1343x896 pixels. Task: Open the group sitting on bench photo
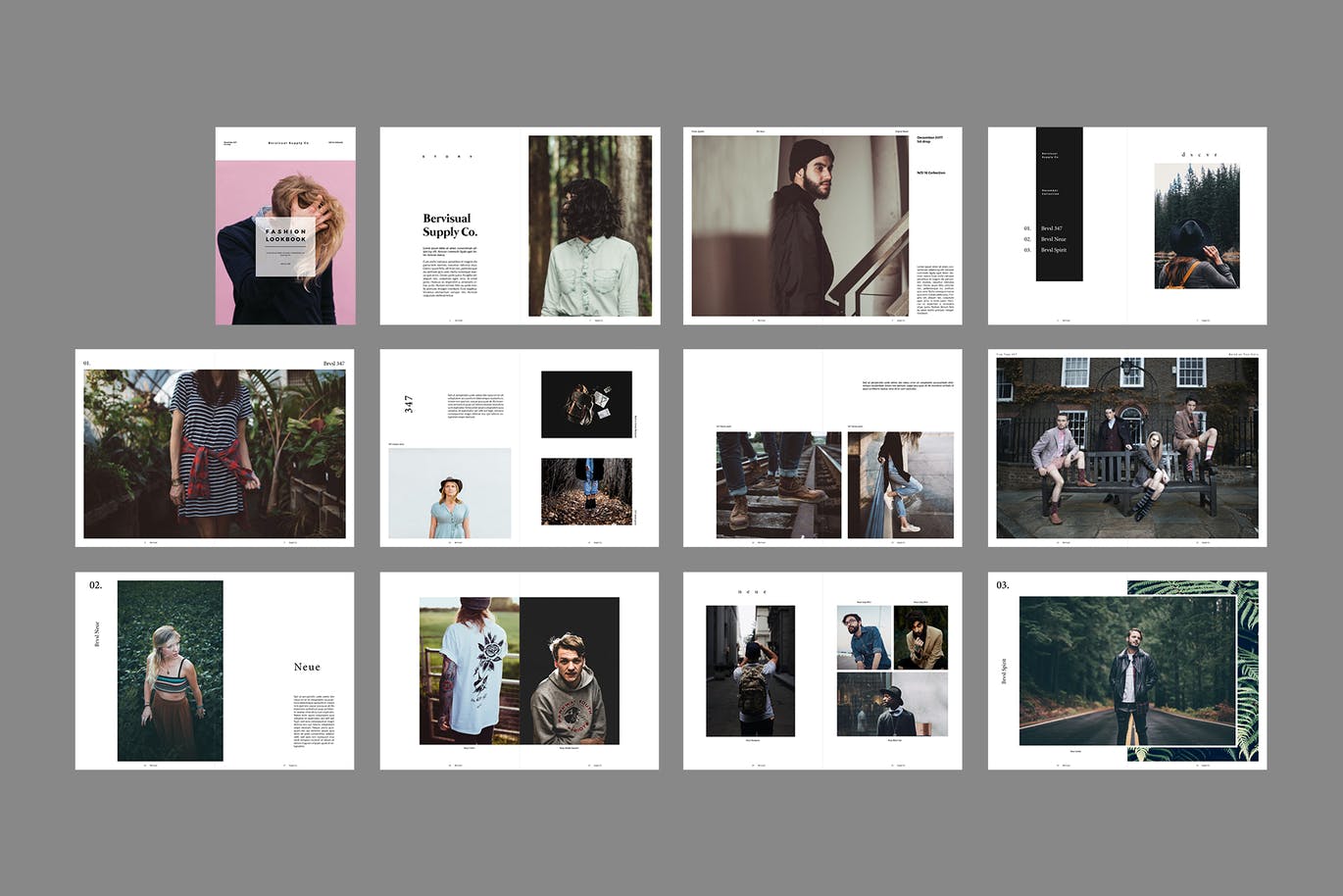1126,448
